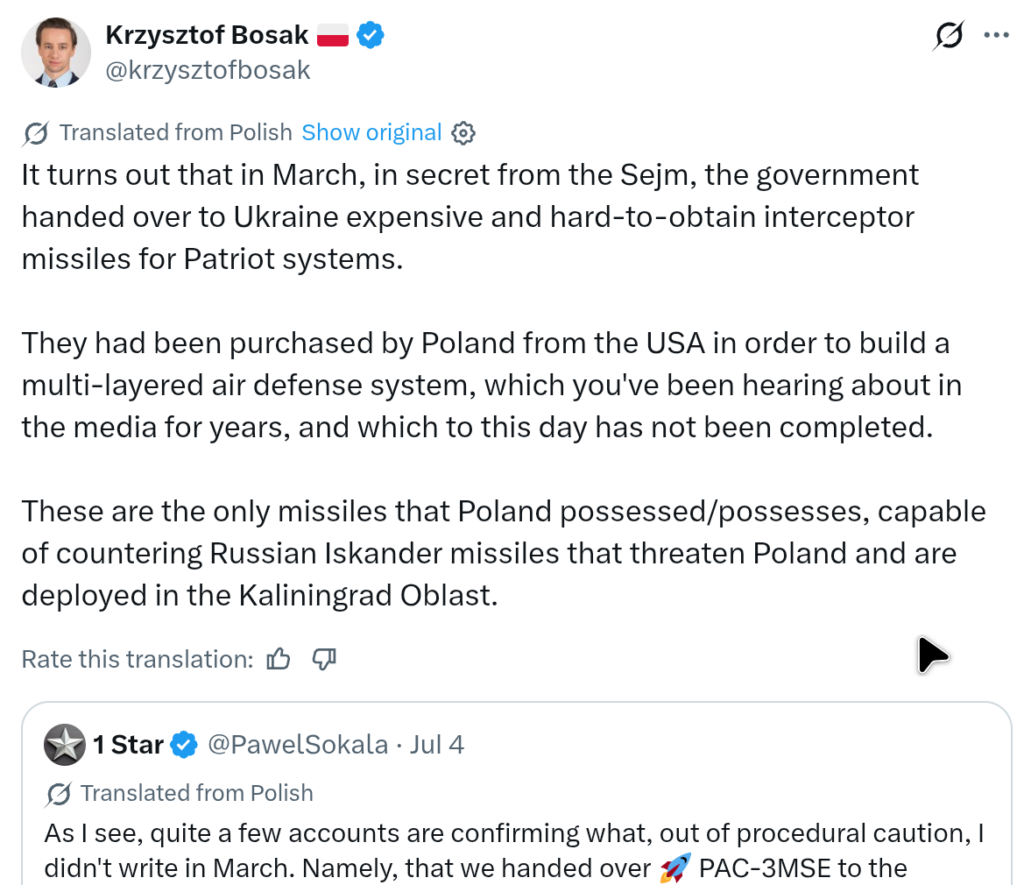Open 1 Star's star avatar
This screenshot has height=885, width=1024.
[64, 745]
